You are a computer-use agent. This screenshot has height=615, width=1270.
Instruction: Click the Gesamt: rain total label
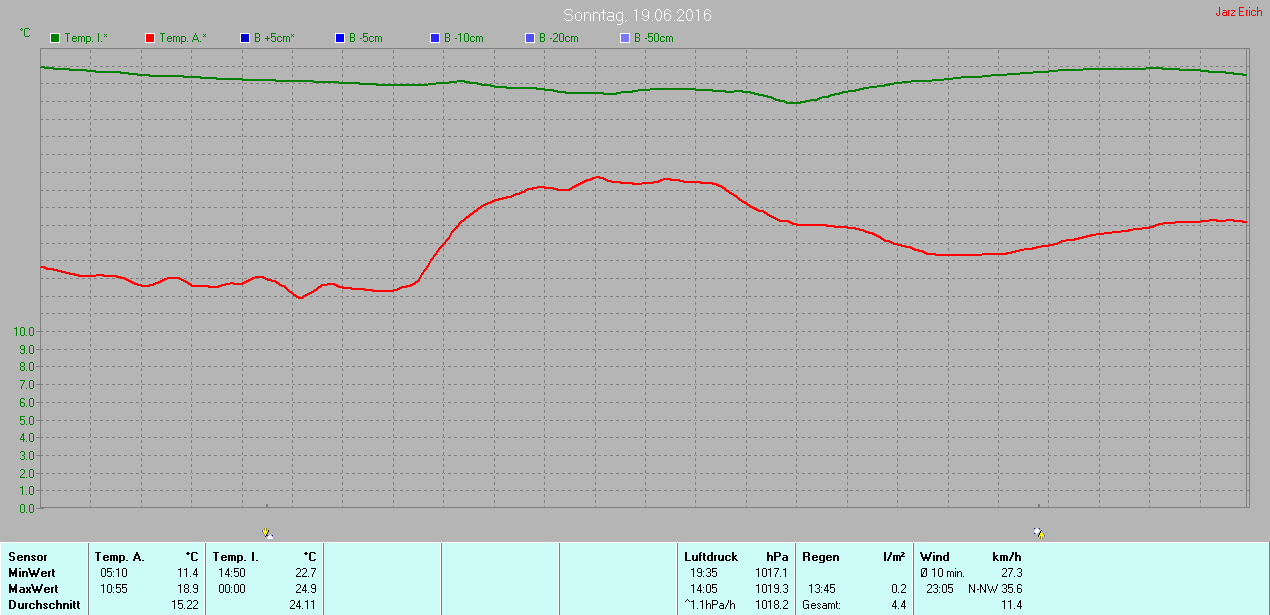821,605
